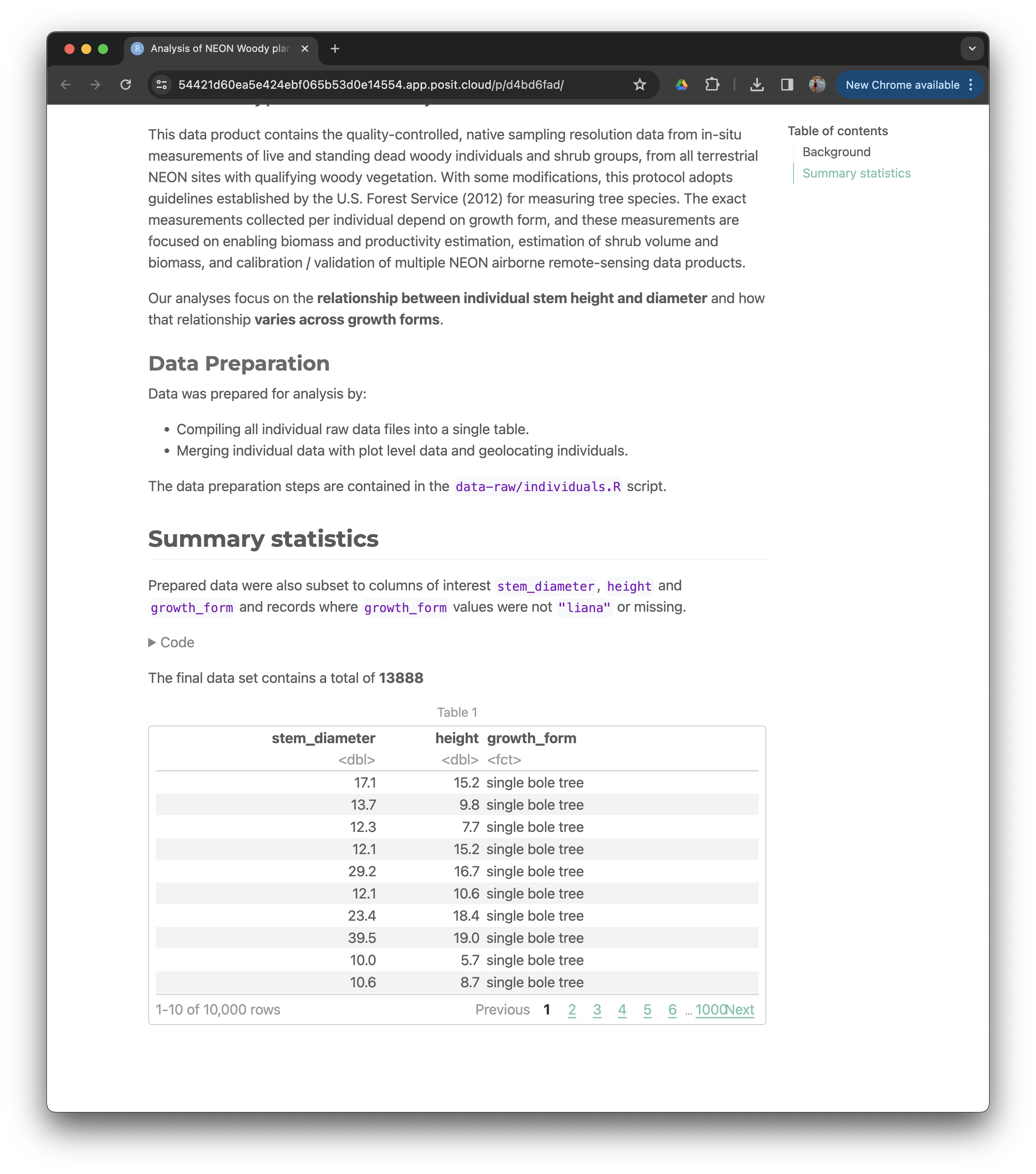Select the stem diameter value 13.7

pyautogui.click(x=363, y=805)
